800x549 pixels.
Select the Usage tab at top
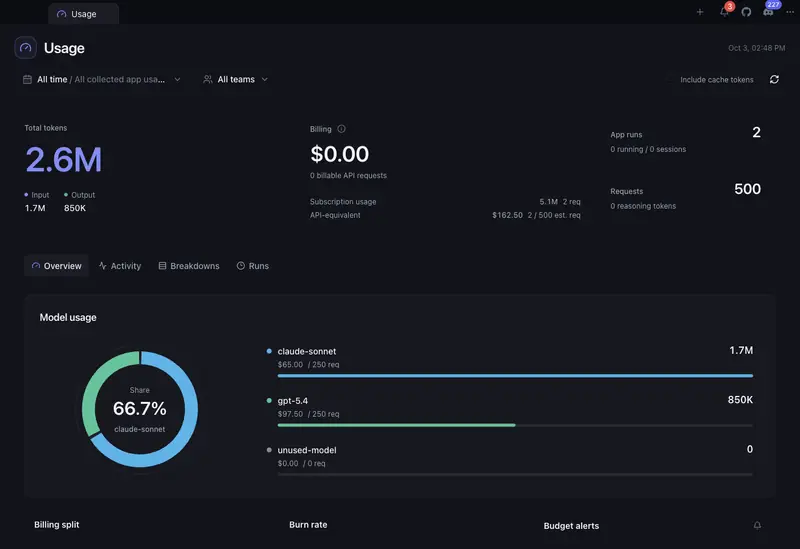point(84,14)
